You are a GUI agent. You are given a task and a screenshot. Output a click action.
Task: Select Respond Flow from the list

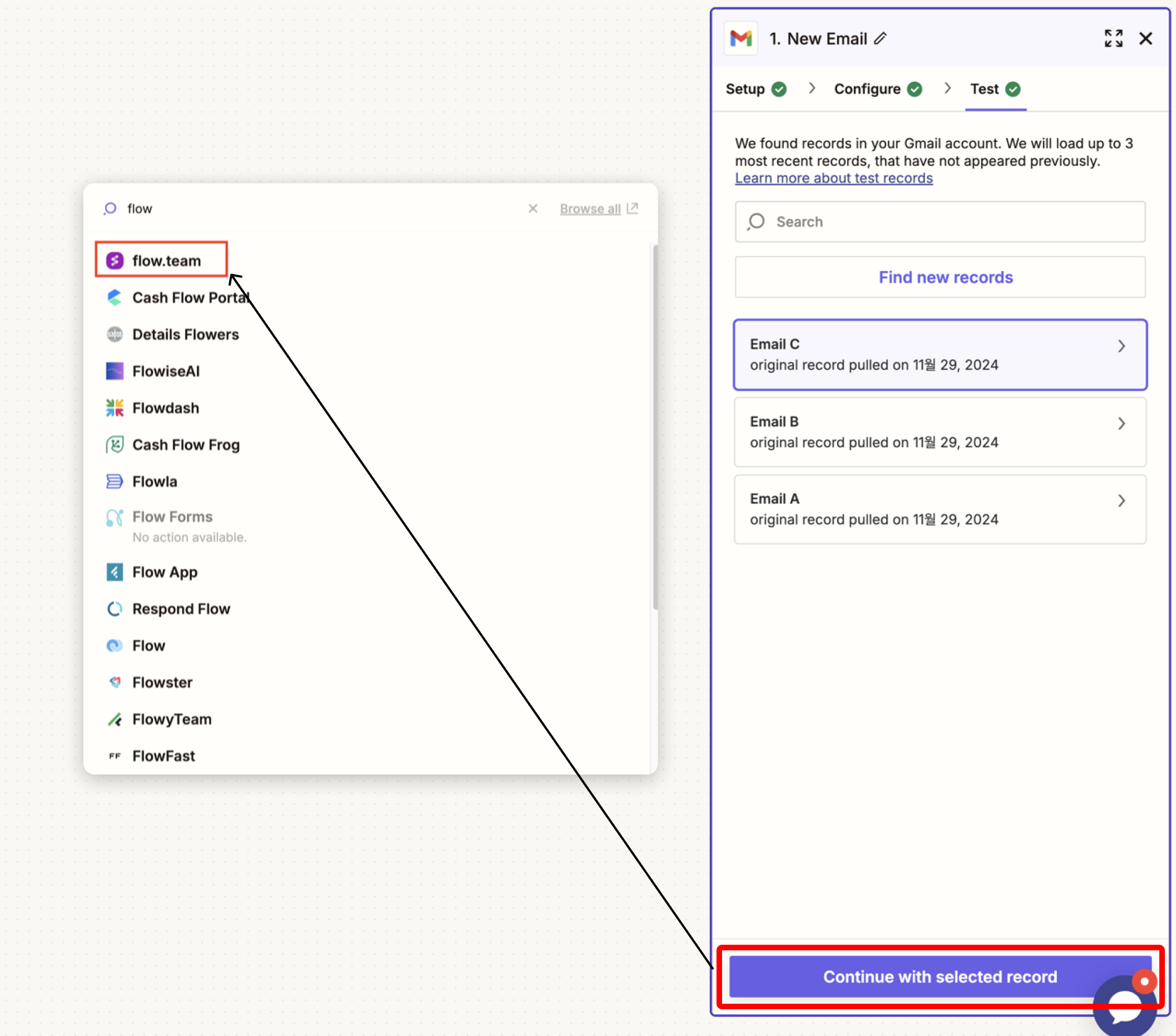coord(181,609)
